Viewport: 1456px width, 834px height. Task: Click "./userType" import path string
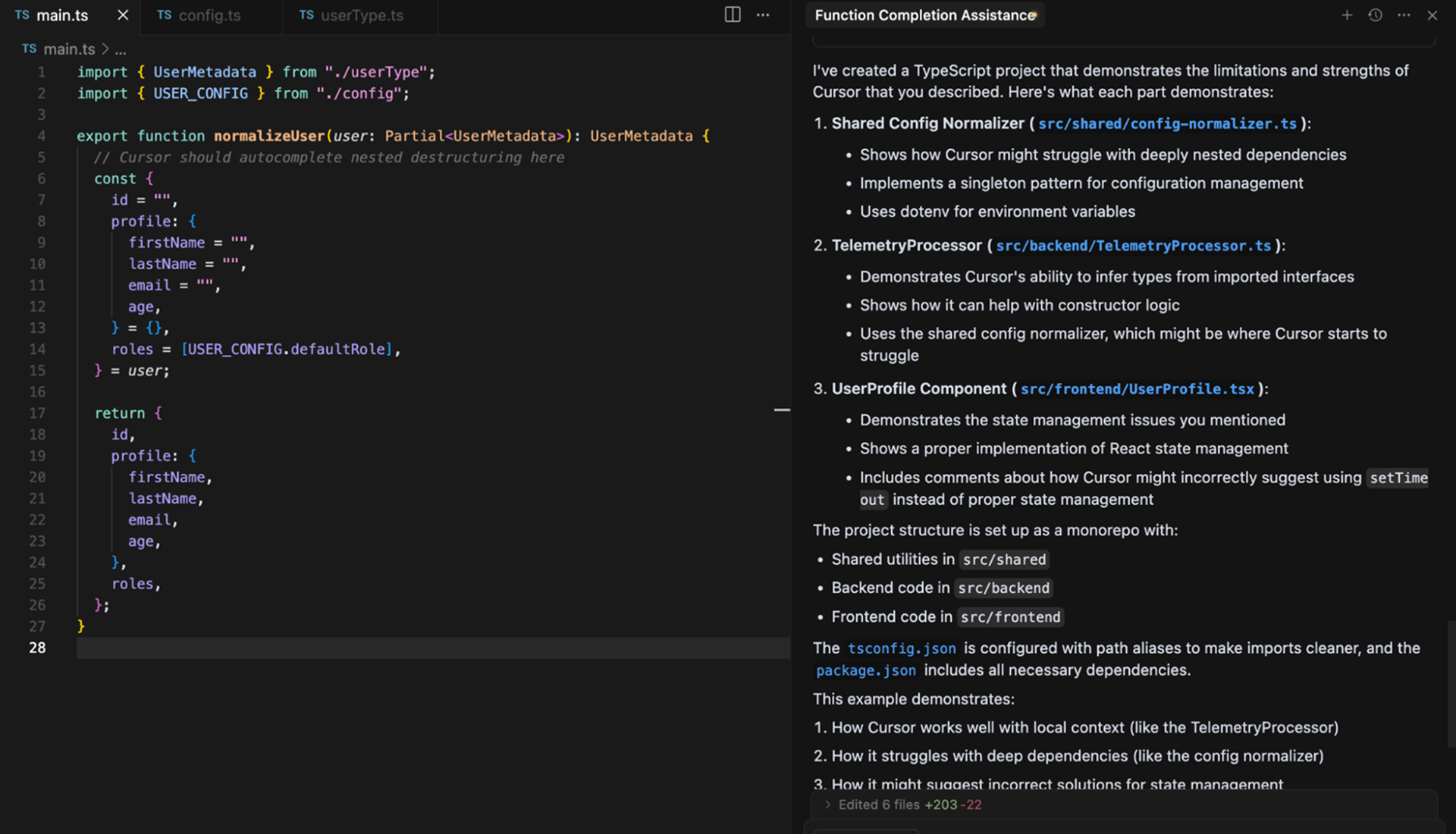click(x=376, y=72)
